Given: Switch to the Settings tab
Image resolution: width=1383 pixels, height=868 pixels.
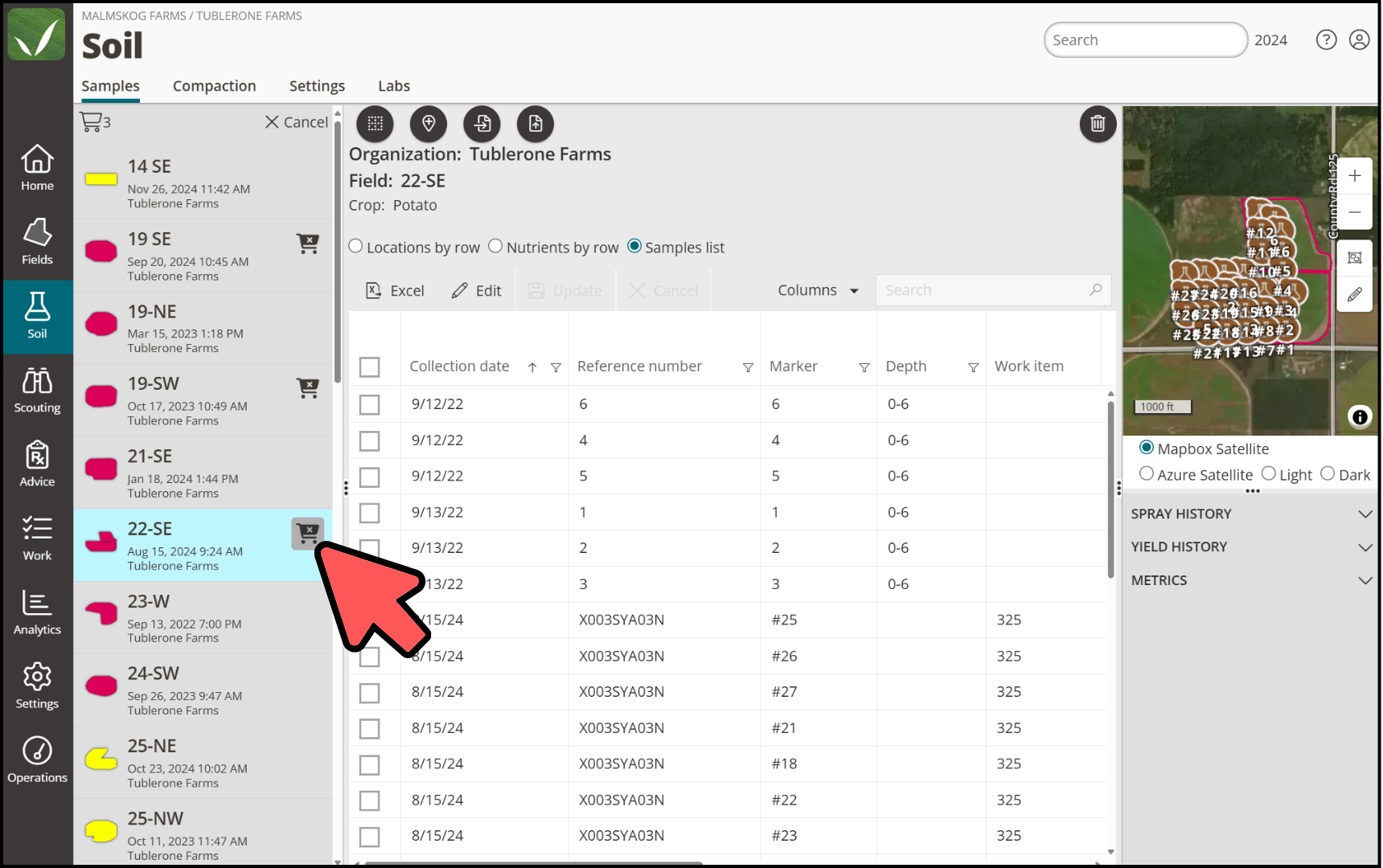Looking at the screenshot, I should pos(317,86).
